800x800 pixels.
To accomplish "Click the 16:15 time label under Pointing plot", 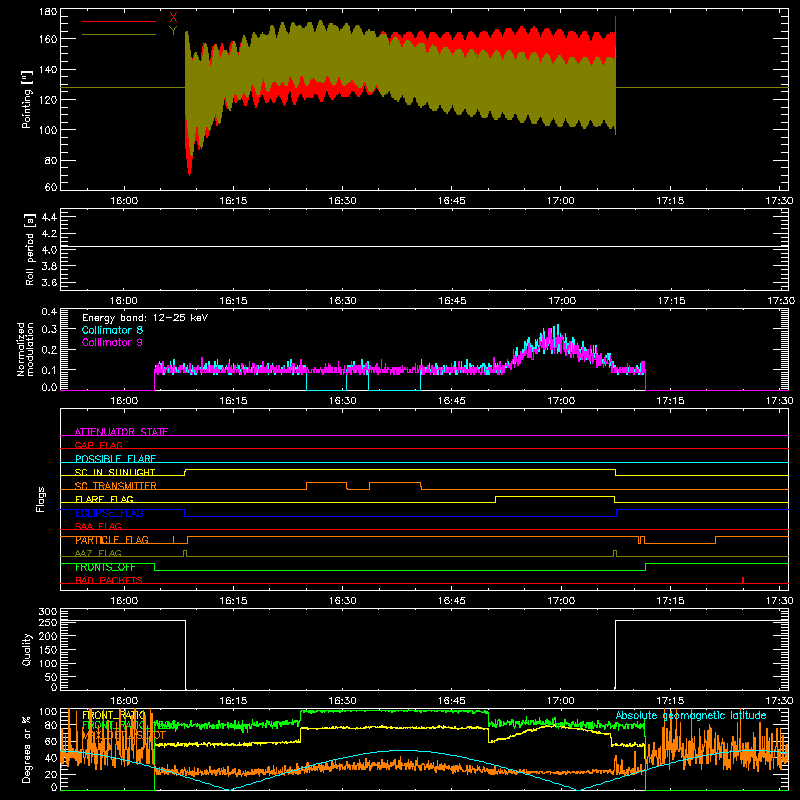I will [x=233, y=201].
